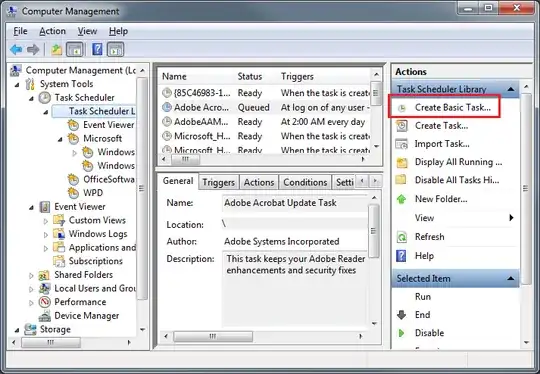Collapse the Selected Item actions section
The width and height of the screenshot is (540, 374).
(511, 279)
